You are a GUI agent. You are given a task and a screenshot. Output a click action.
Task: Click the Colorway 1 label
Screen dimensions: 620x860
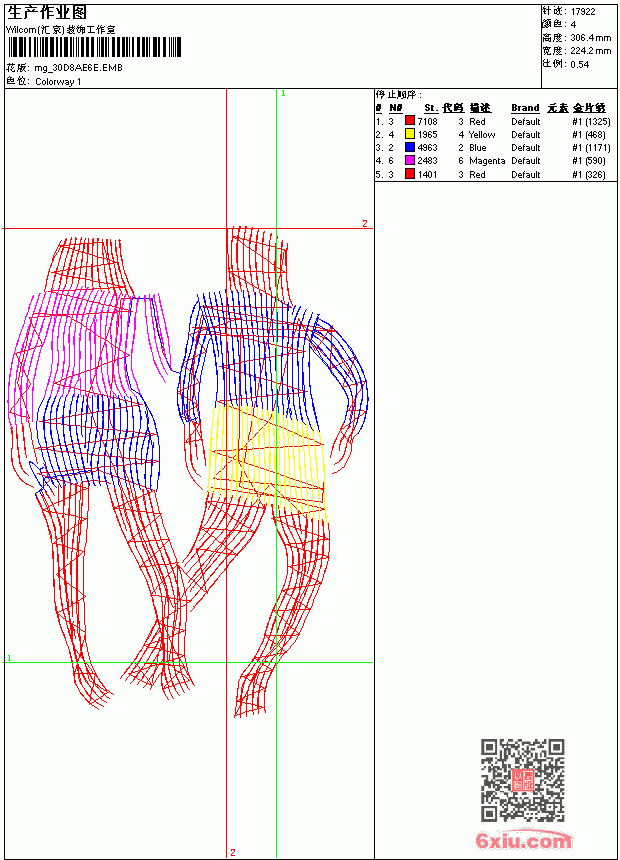coord(58,82)
